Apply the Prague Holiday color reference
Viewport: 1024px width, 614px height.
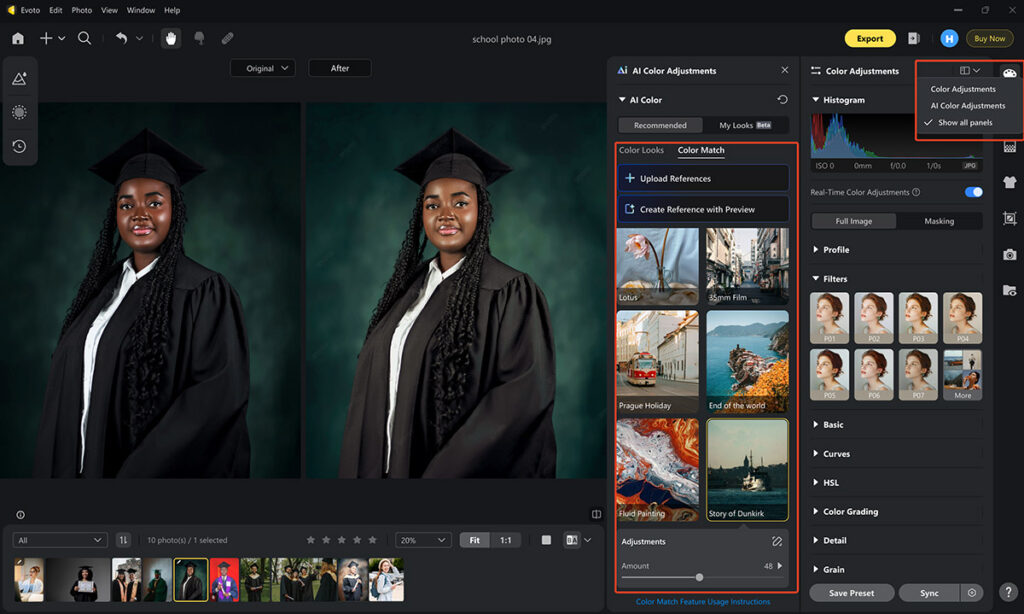tap(657, 361)
